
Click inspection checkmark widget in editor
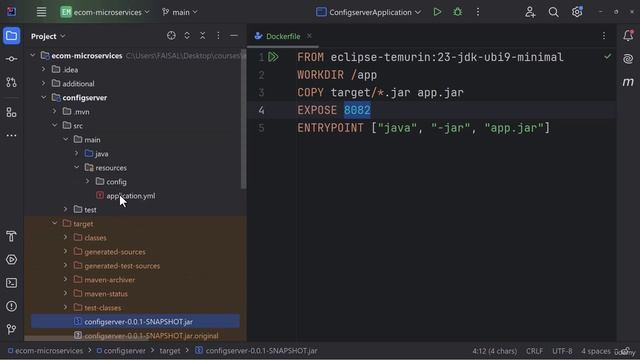click(x=607, y=57)
